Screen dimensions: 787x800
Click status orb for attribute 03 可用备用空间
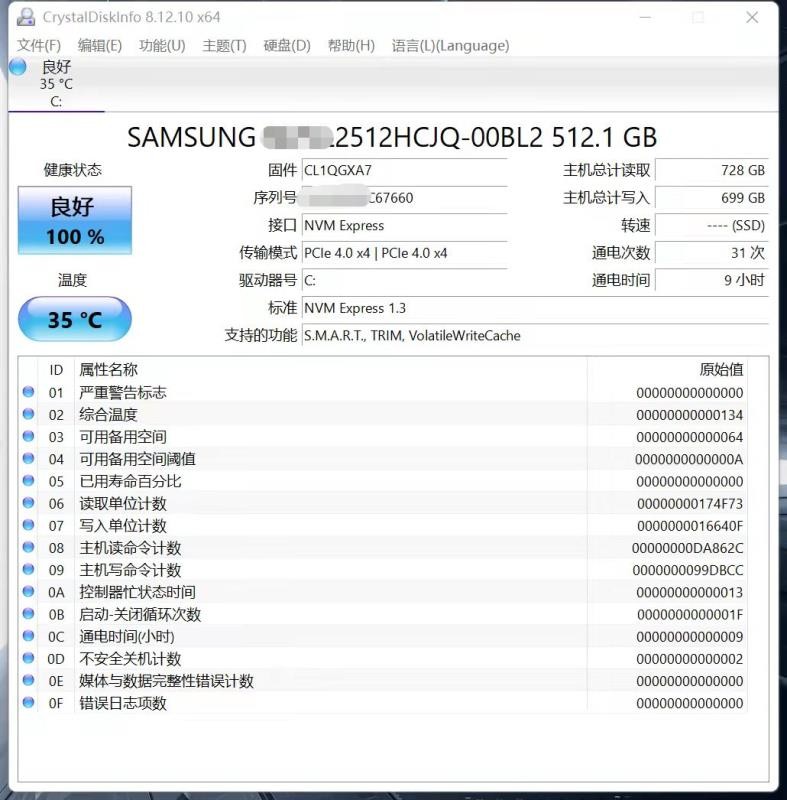[29, 436]
